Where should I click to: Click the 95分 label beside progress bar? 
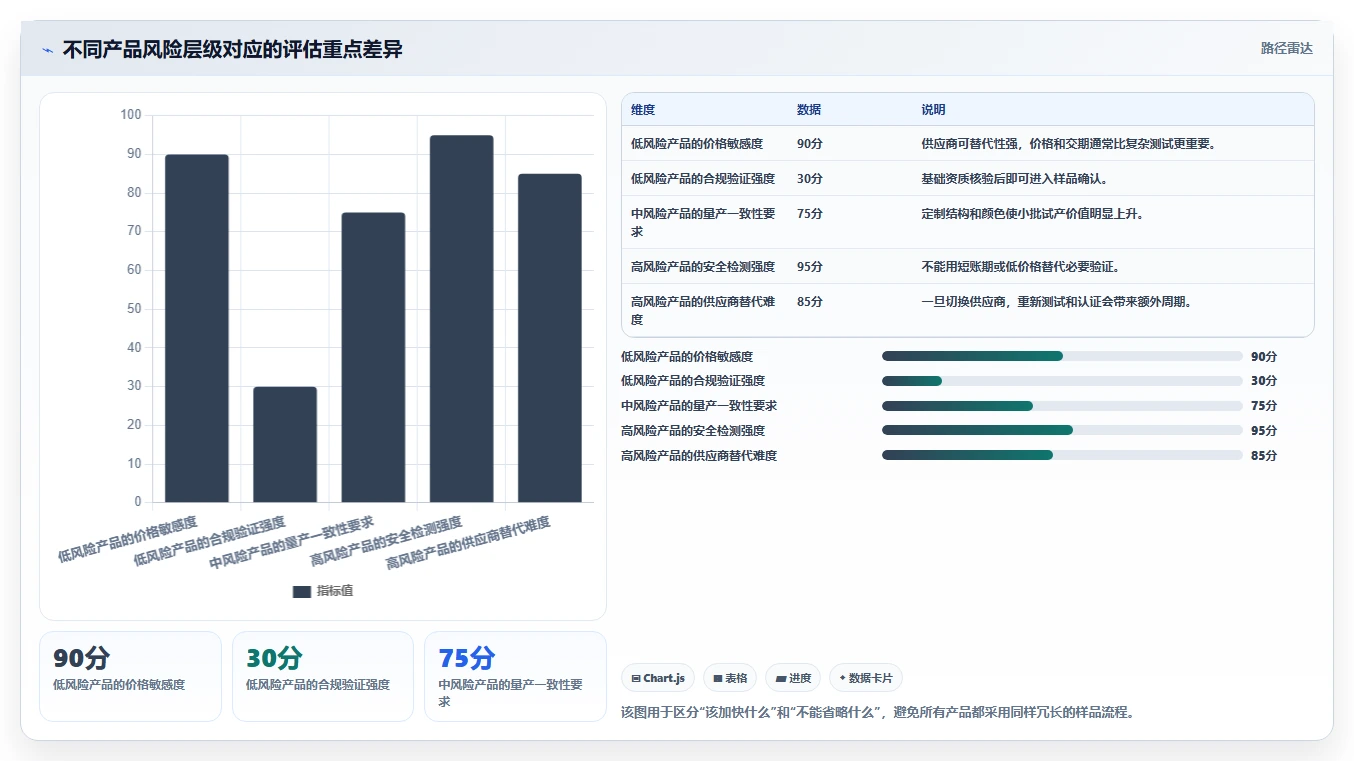click(x=1264, y=431)
